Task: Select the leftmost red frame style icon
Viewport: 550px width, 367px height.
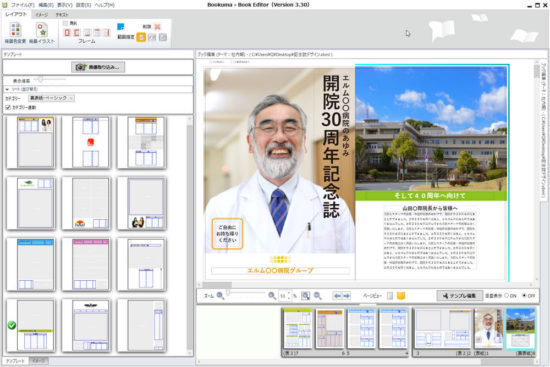Action: point(67,33)
